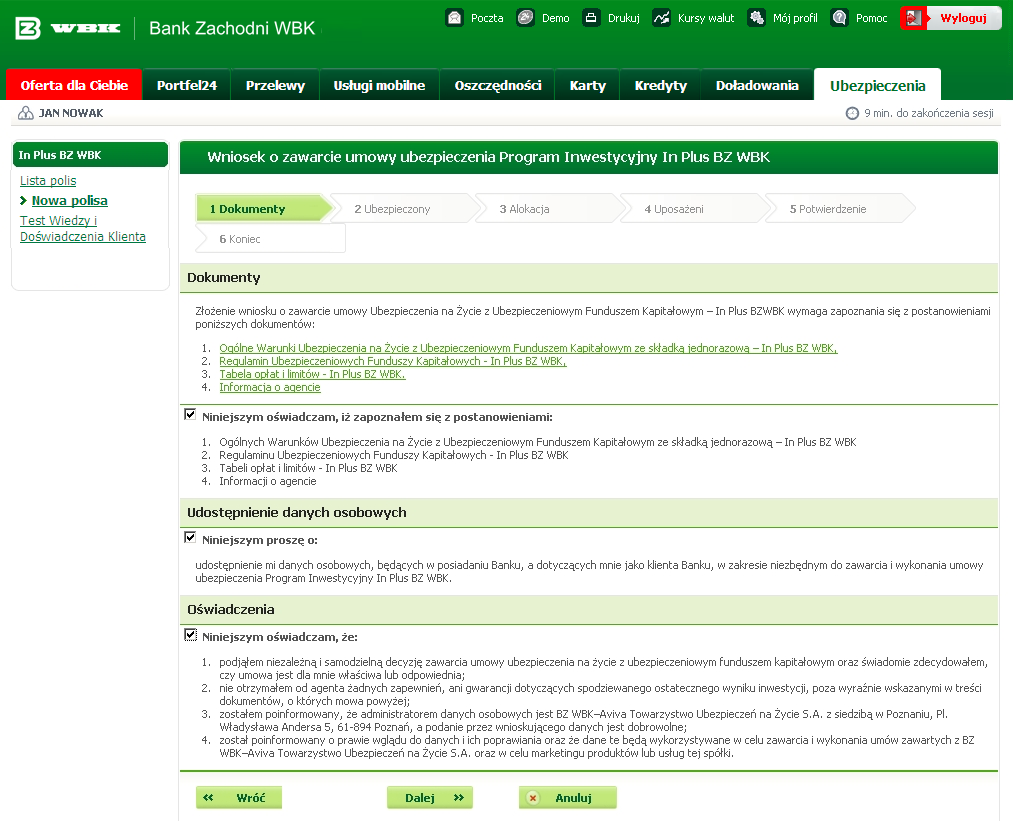The image size is (1013, 821).
Task: Click the JAN NOWAK user name
Action: pyautogui.click(x=71, y=113)
